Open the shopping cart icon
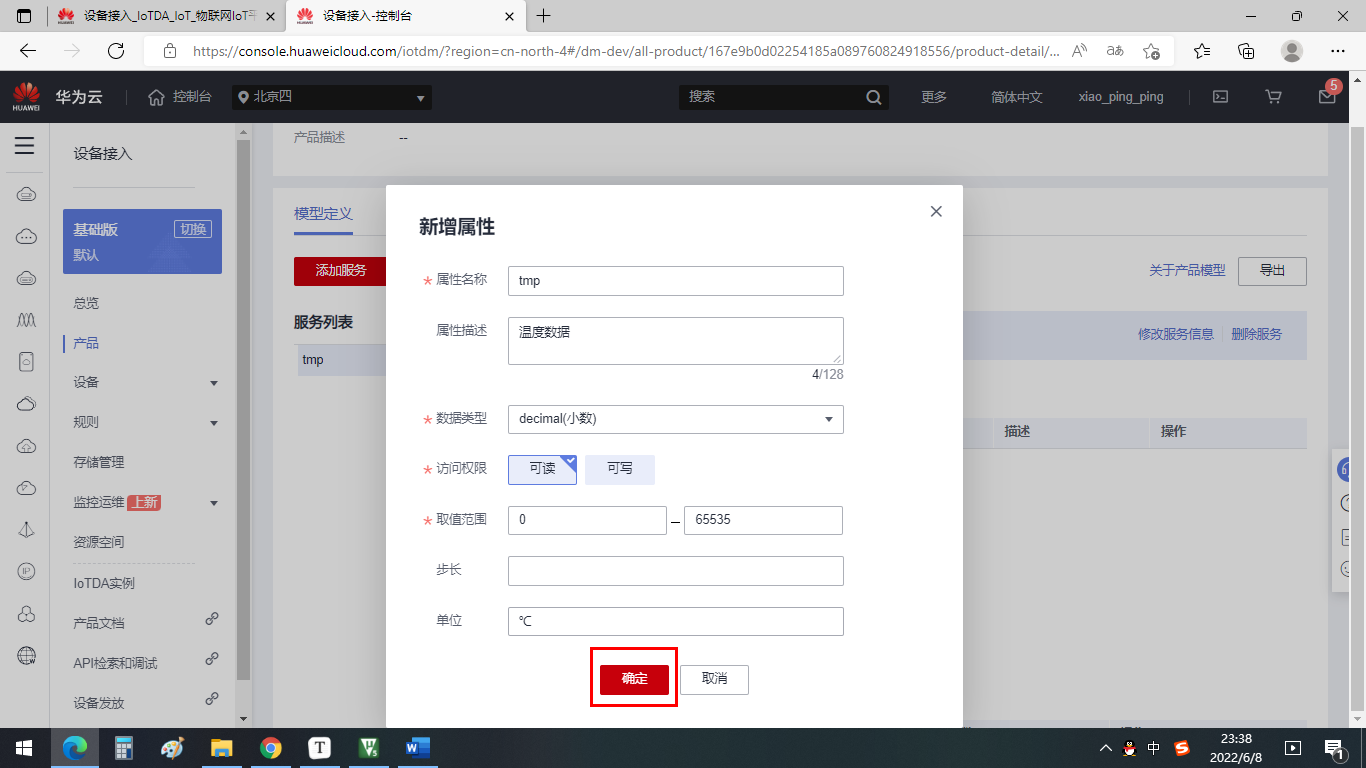 [x=1273, y=97]
